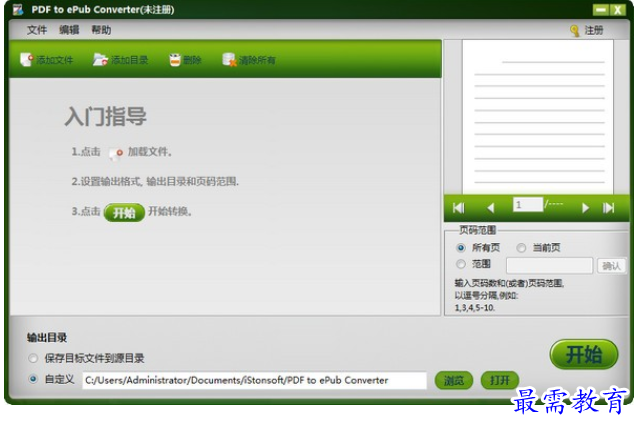
Task: Click the Delete (删除) toolbar icon
Action: (175, 60)
